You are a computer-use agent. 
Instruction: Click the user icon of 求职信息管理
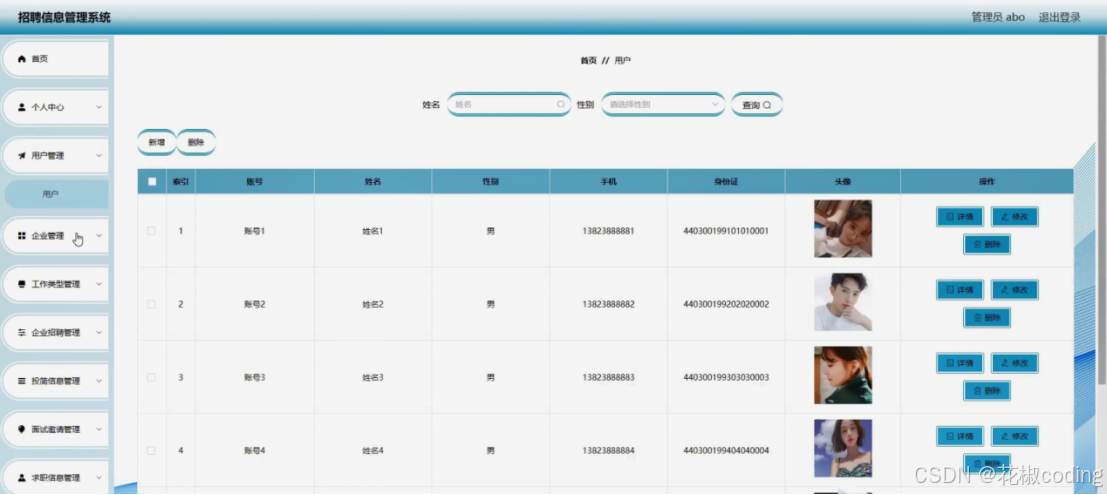pos(22,477)
